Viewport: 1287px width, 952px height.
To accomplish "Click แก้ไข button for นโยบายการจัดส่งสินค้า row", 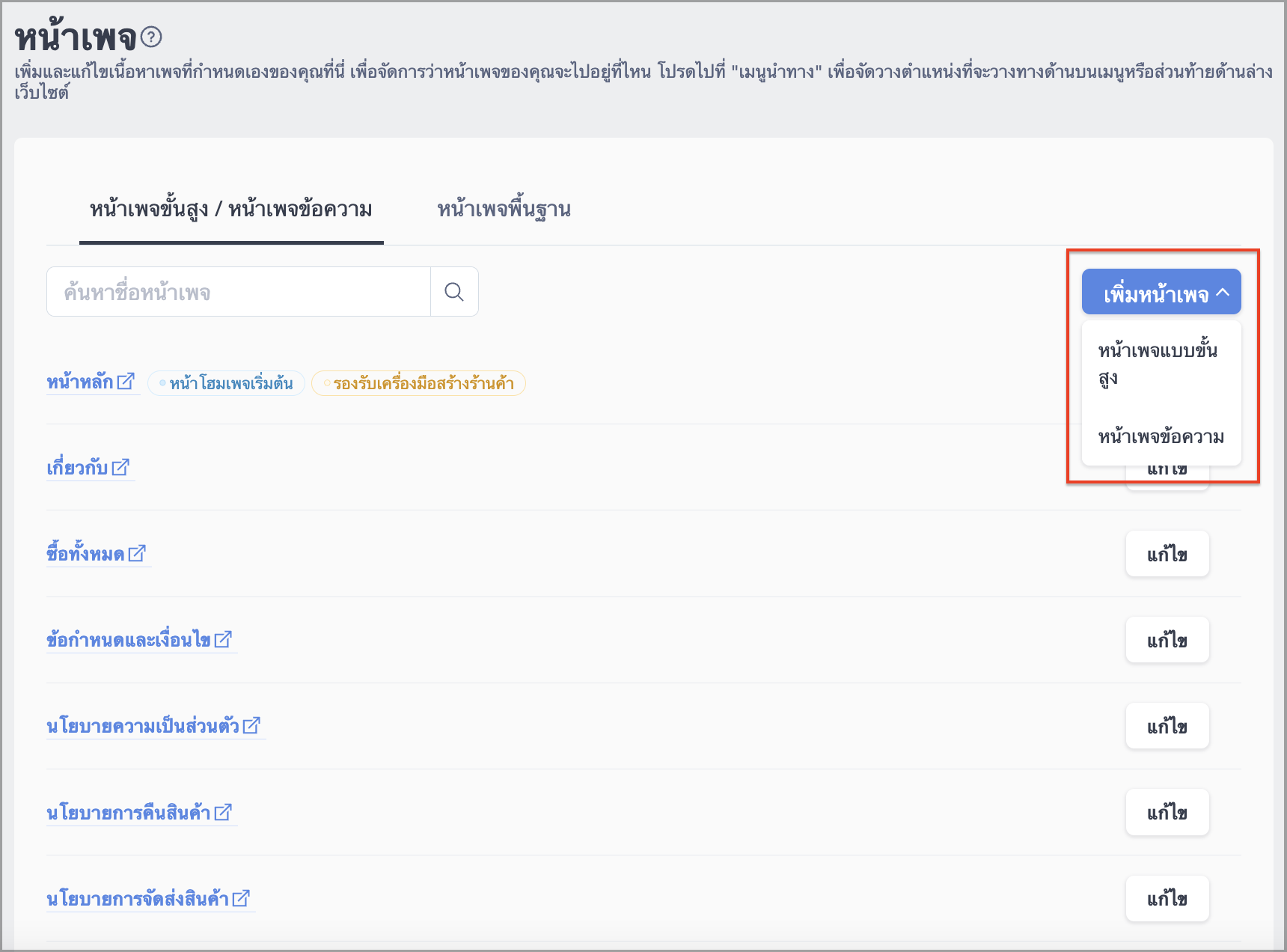I will click(x=1167, y=898).
